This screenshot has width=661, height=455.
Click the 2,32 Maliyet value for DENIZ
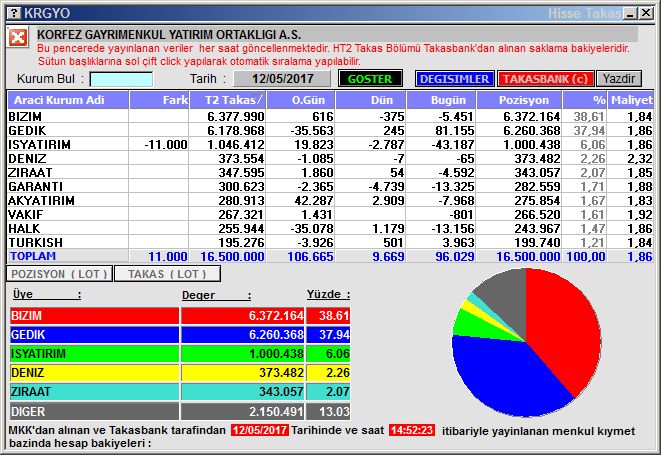click(x=640, y=159)
